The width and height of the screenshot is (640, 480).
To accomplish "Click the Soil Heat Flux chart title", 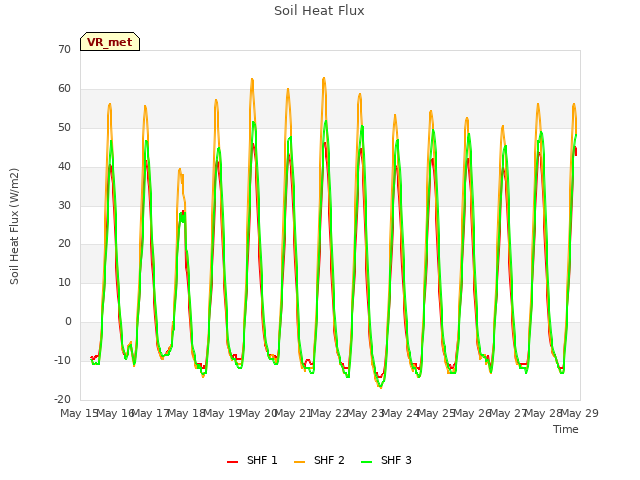I will (x=319, y=11).
